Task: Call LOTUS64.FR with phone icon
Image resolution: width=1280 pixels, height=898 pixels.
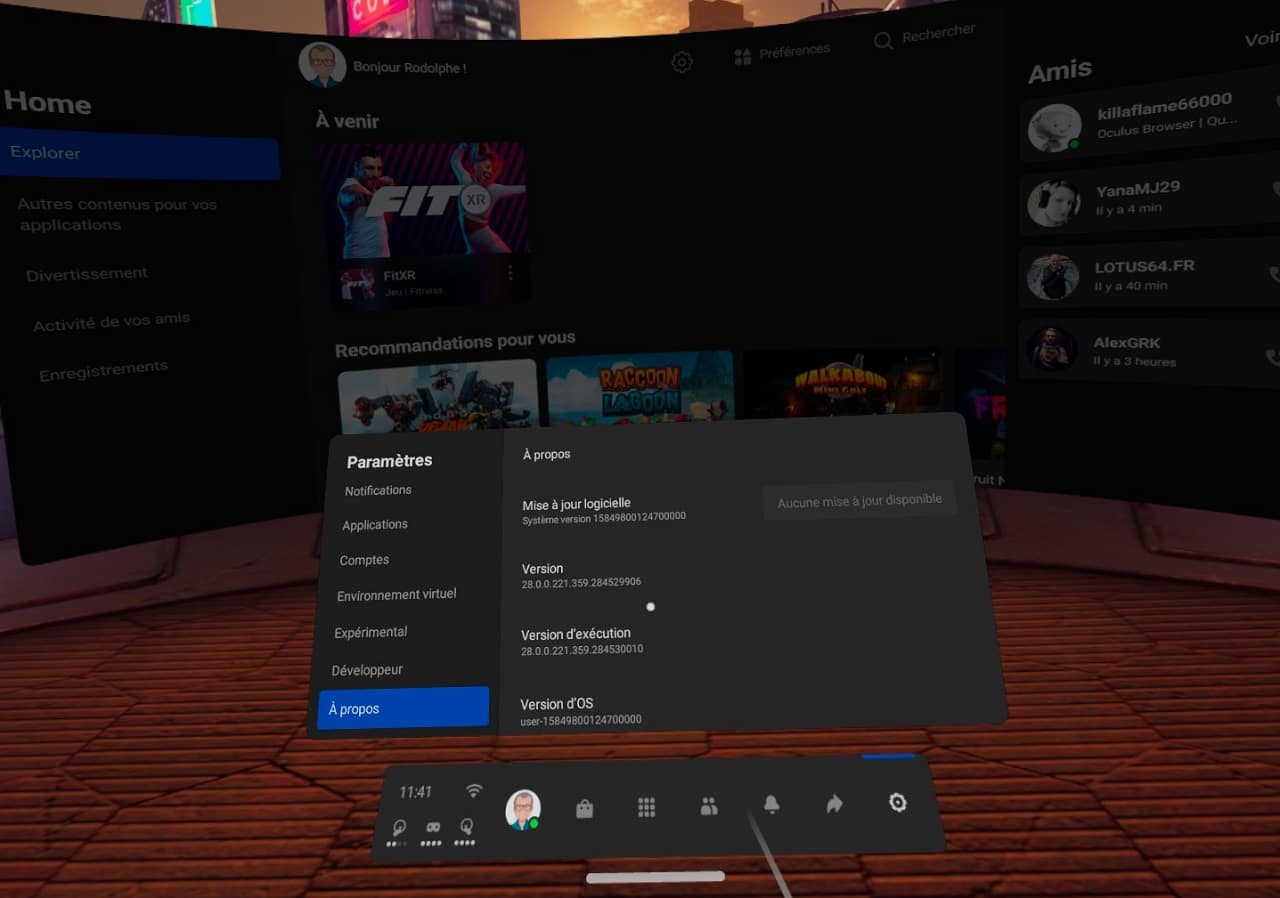Action: 1274,274
